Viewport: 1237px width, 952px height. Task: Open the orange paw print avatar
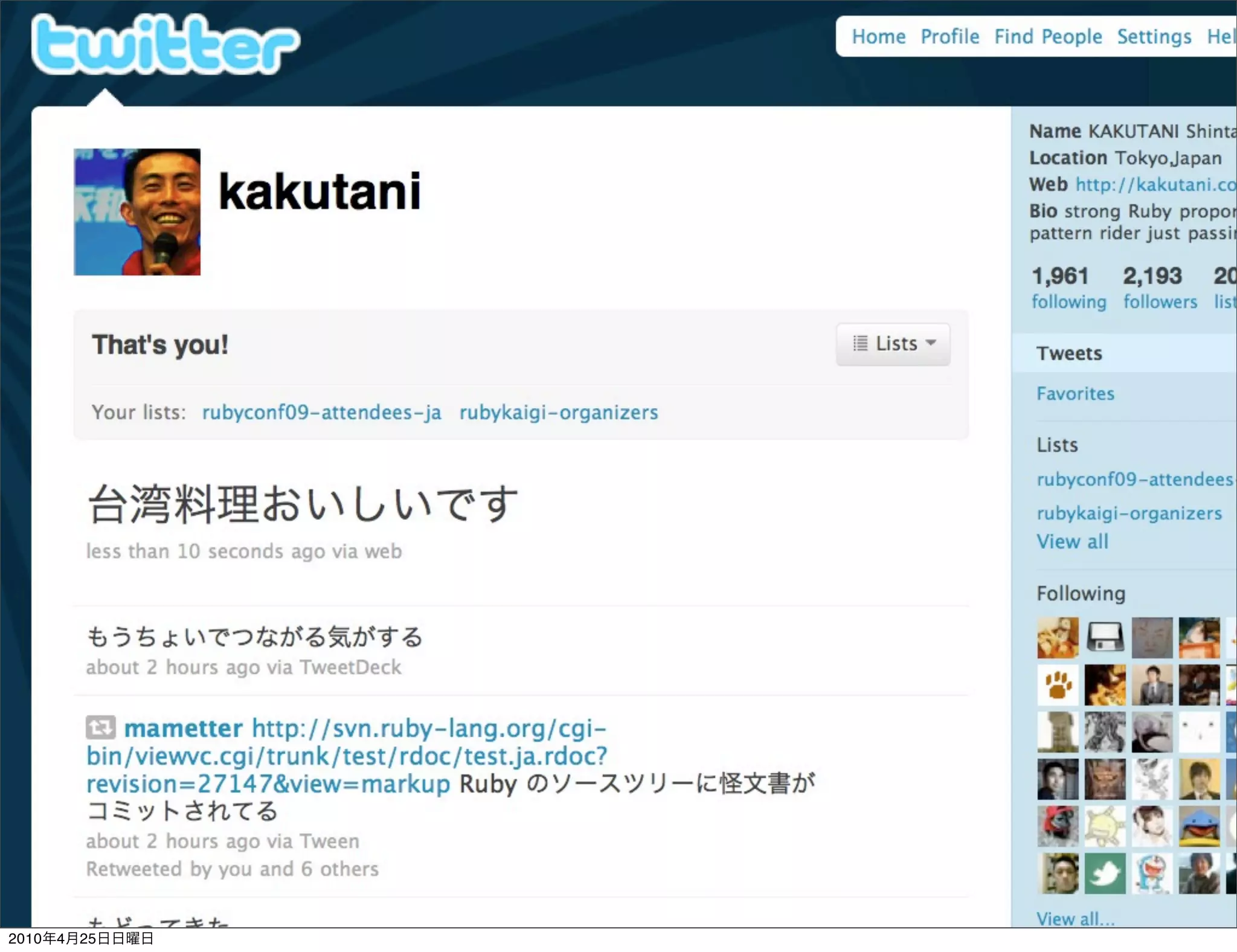pos(1058,685)
